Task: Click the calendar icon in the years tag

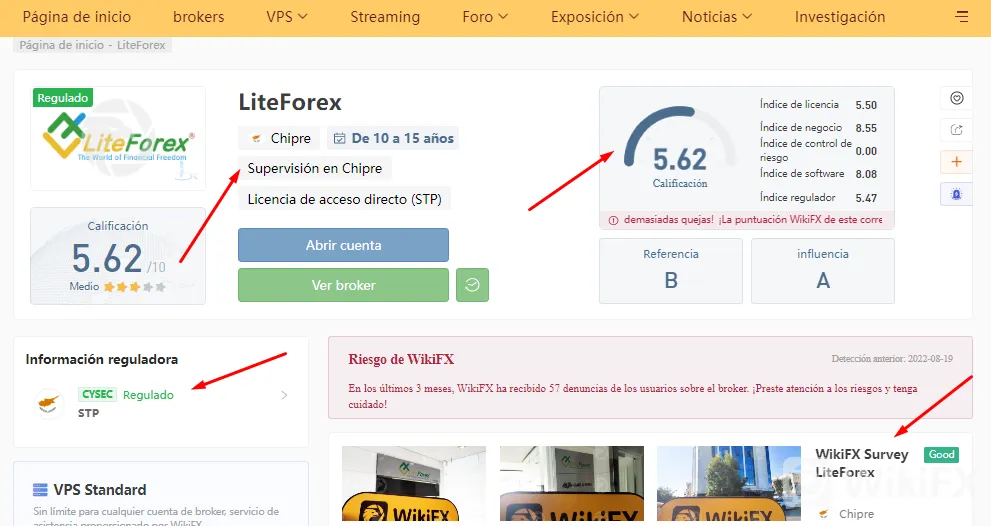Action: (x=339, y=138)
